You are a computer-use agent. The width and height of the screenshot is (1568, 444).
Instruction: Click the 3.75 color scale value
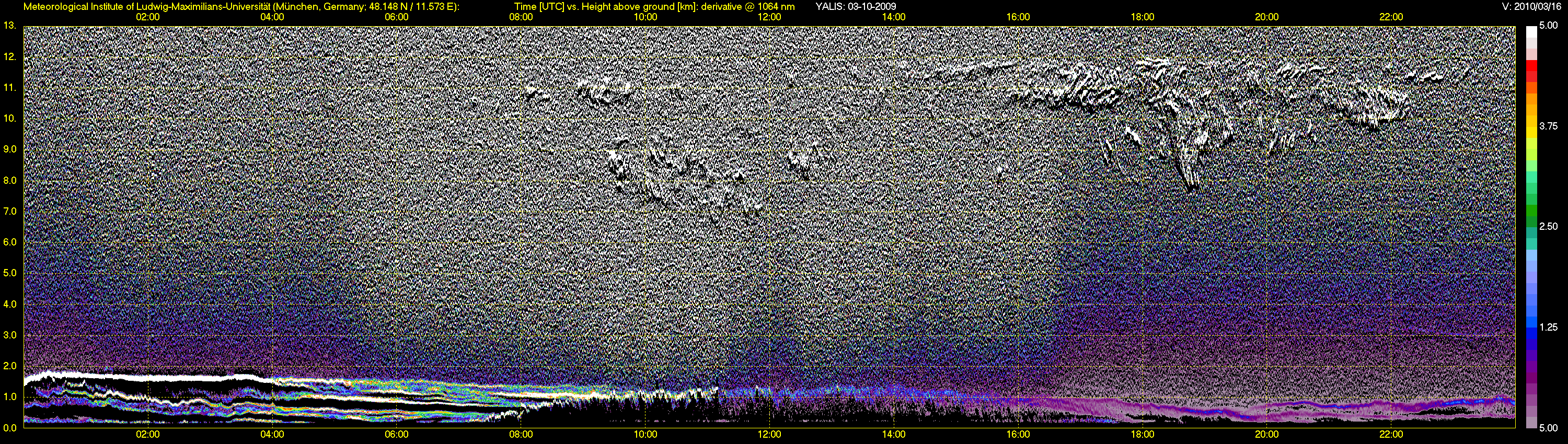1549,126
